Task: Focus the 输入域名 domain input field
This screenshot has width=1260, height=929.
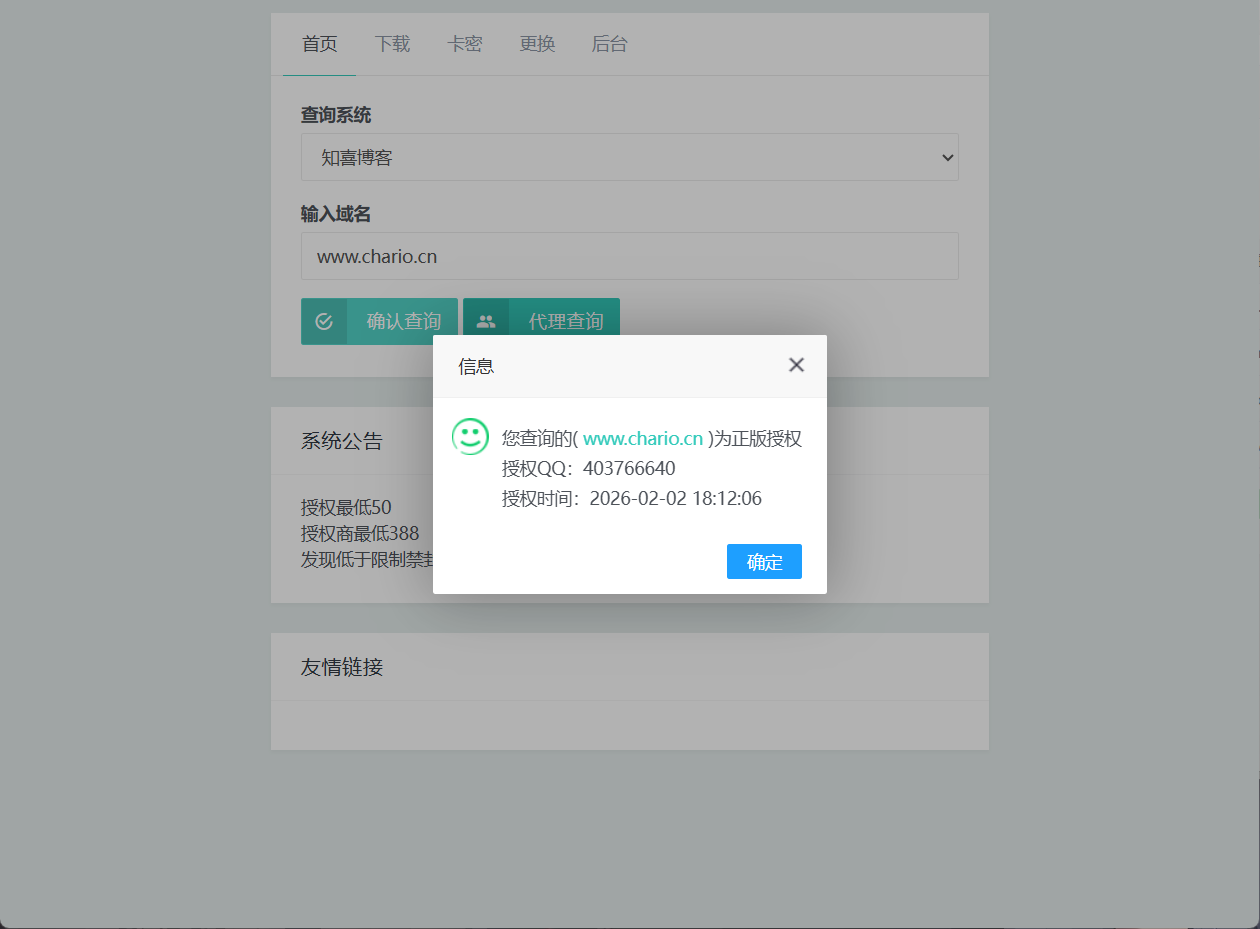Action: point(629,256)
